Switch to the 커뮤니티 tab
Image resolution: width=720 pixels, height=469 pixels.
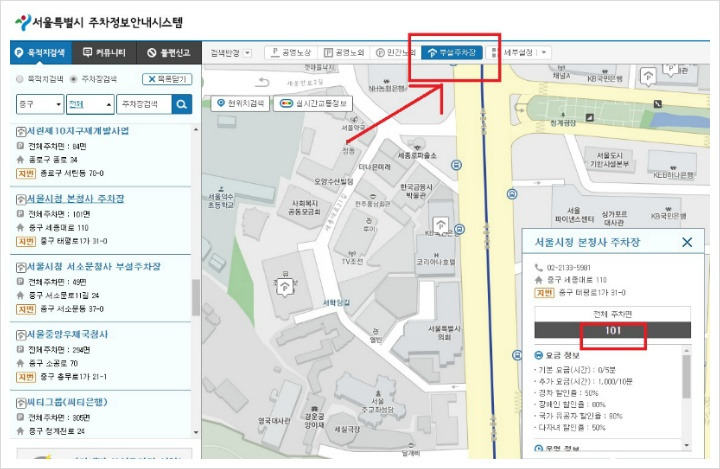coord(104,52)
